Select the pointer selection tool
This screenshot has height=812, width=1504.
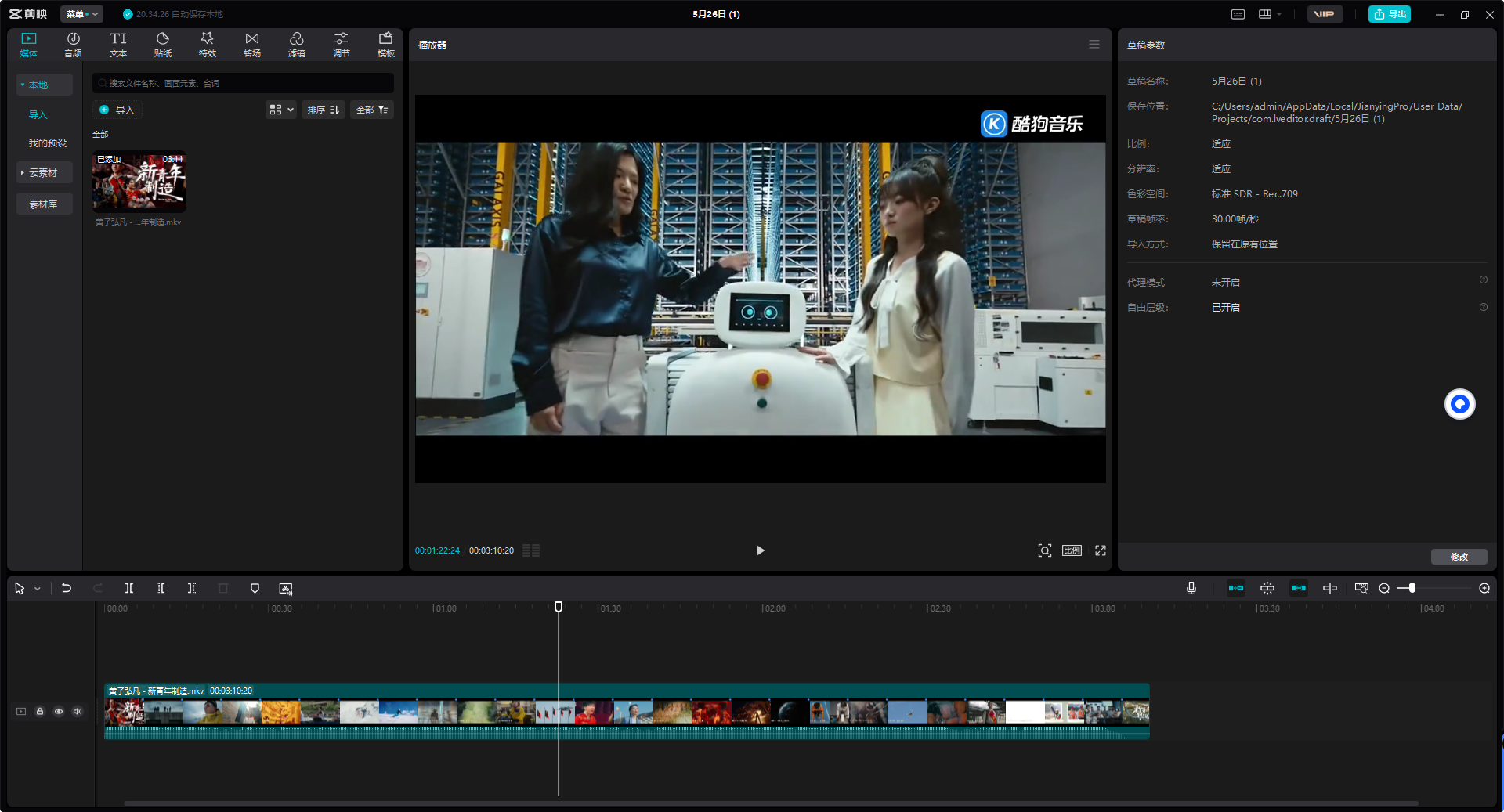tap(20, 588)
